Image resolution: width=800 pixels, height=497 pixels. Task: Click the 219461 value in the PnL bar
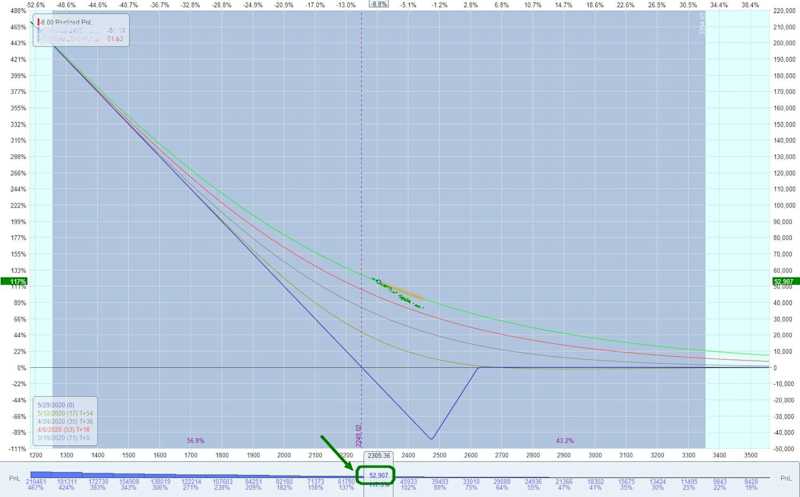[36, 481]
